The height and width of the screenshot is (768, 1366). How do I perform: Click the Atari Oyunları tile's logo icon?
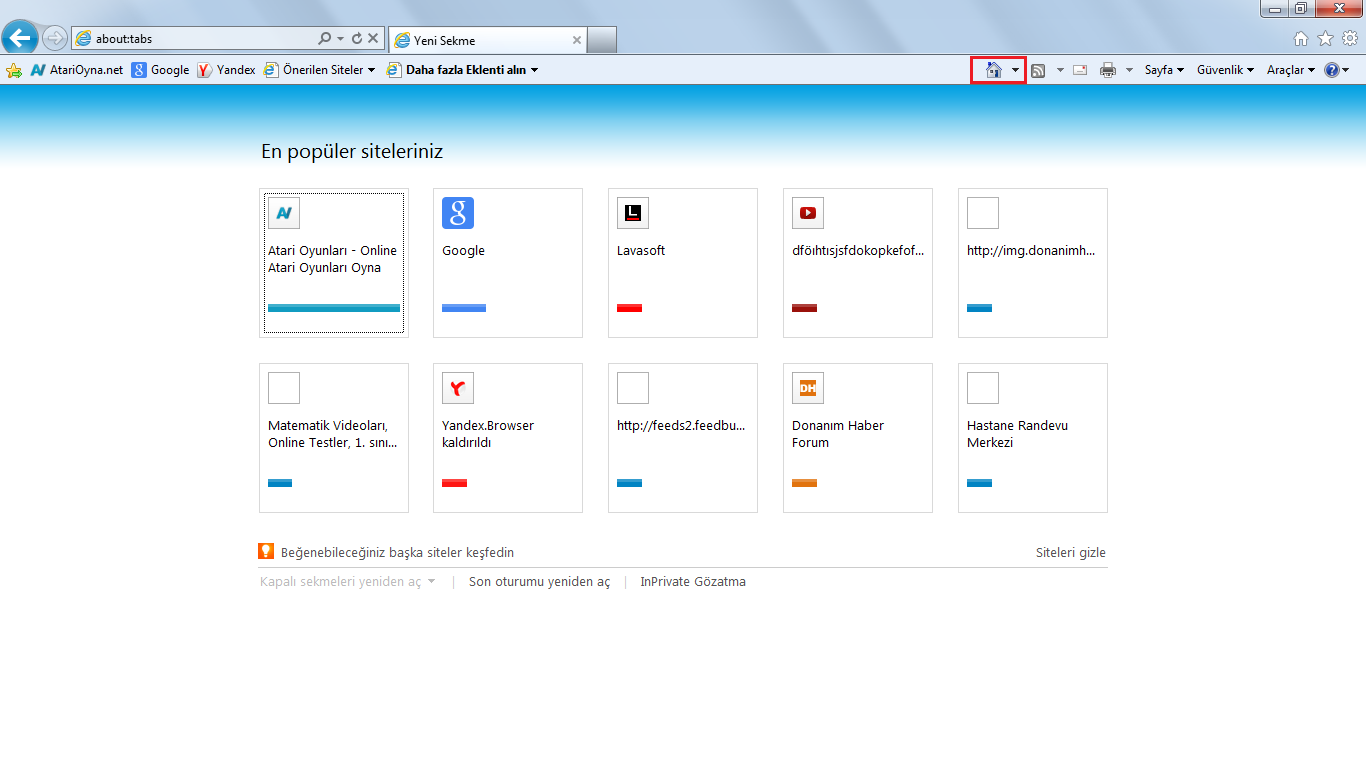point(284,213)
